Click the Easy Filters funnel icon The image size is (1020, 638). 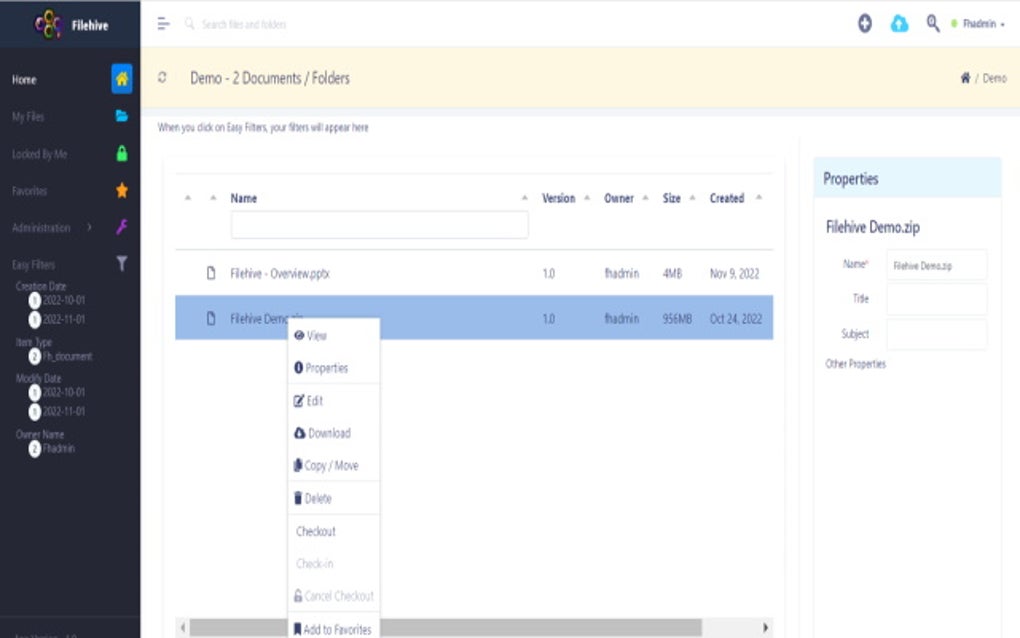pyautogui.click(x=120, y=263)
